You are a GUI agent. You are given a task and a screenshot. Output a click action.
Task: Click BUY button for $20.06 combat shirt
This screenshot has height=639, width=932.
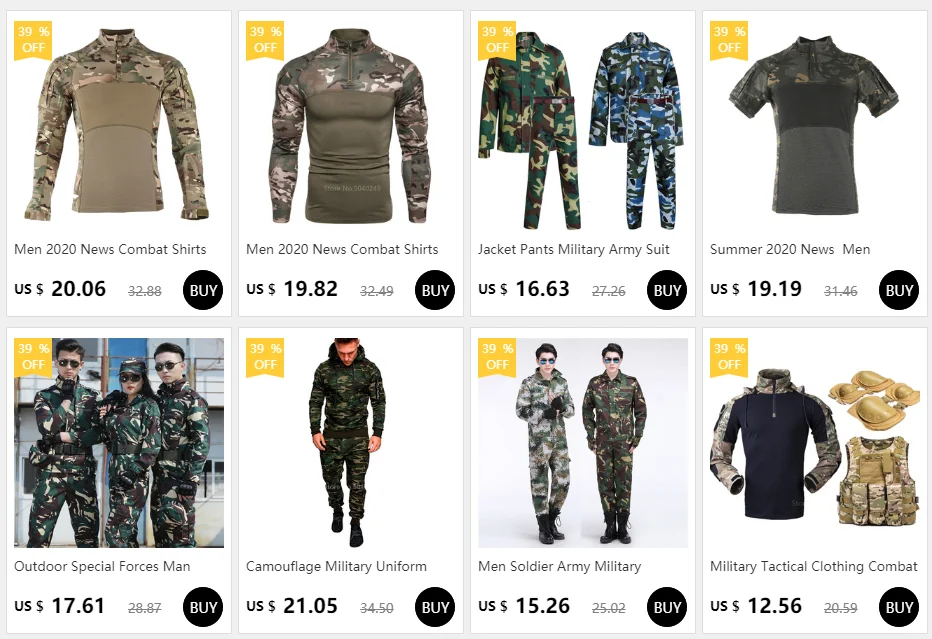pyautogui.click(x=203, y=290)
